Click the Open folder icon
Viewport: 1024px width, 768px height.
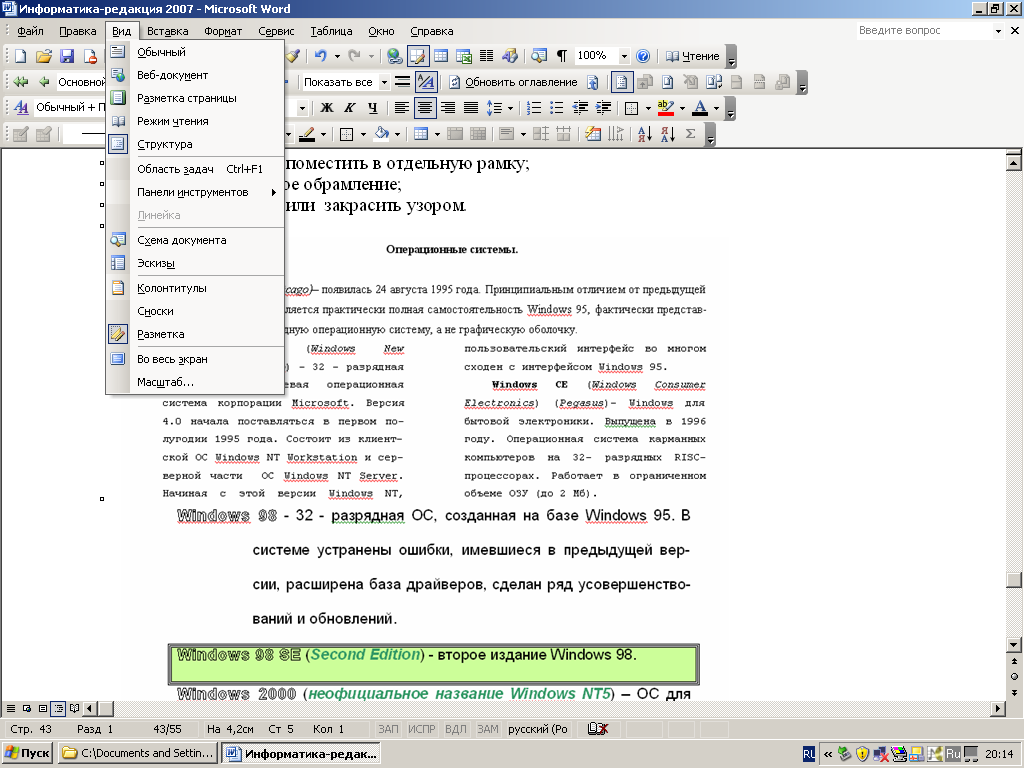coord(43,56)
